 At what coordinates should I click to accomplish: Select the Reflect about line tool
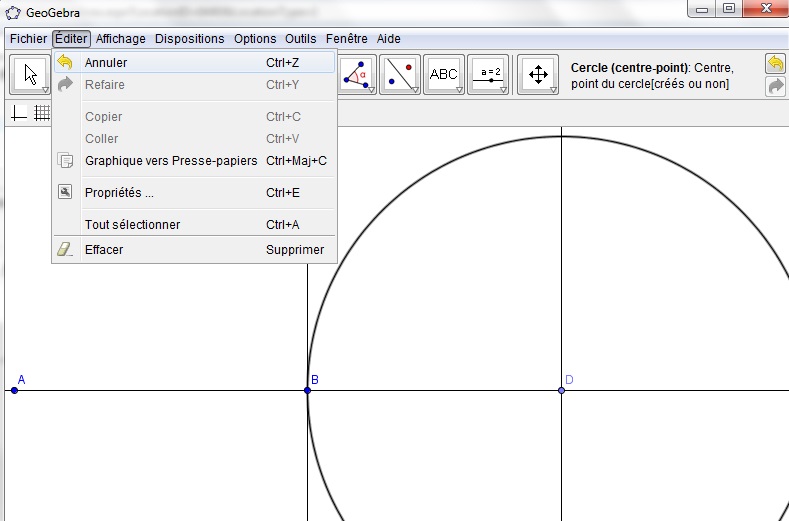pos(400,74)
